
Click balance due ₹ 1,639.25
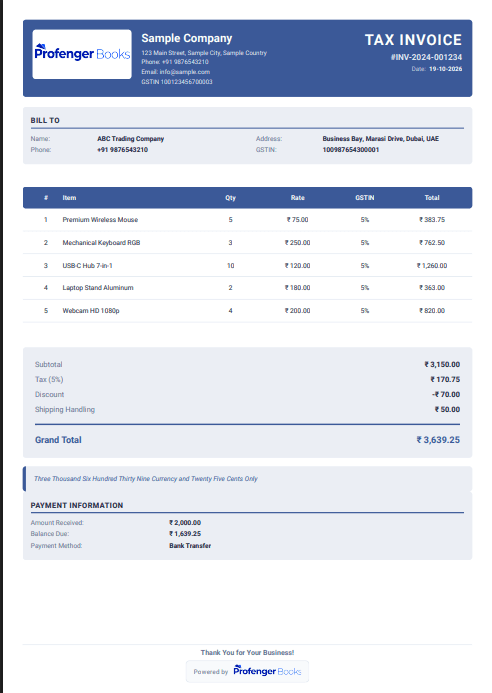pos(185,534)
